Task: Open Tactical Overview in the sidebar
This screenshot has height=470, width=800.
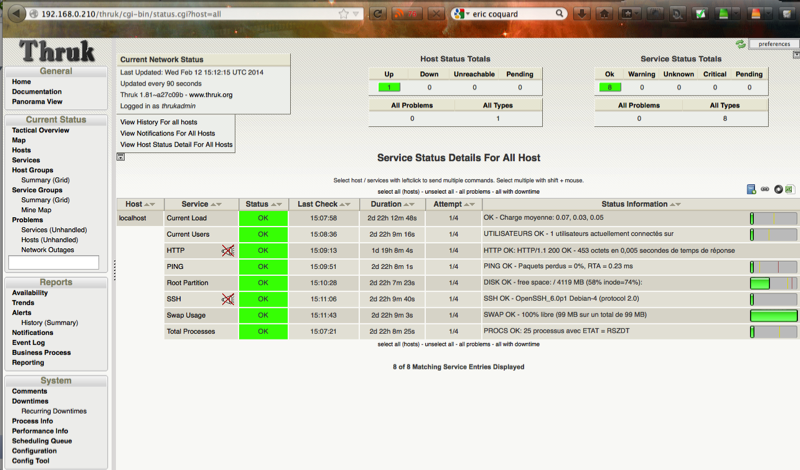Action: 40,130
